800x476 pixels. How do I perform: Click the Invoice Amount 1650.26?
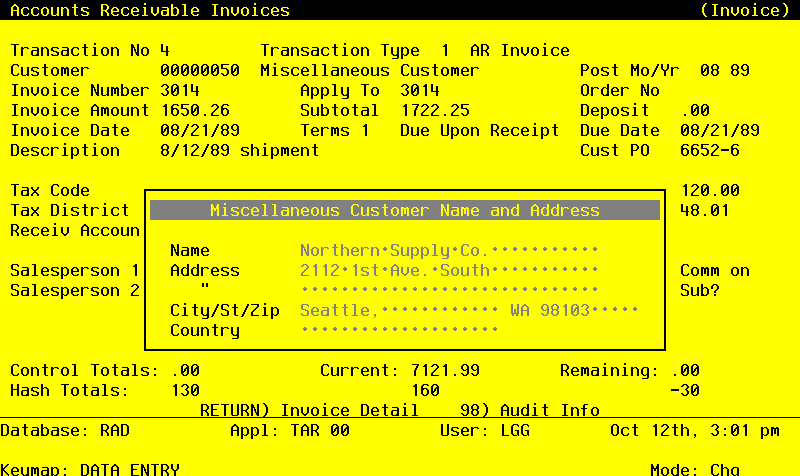point(195,110)
